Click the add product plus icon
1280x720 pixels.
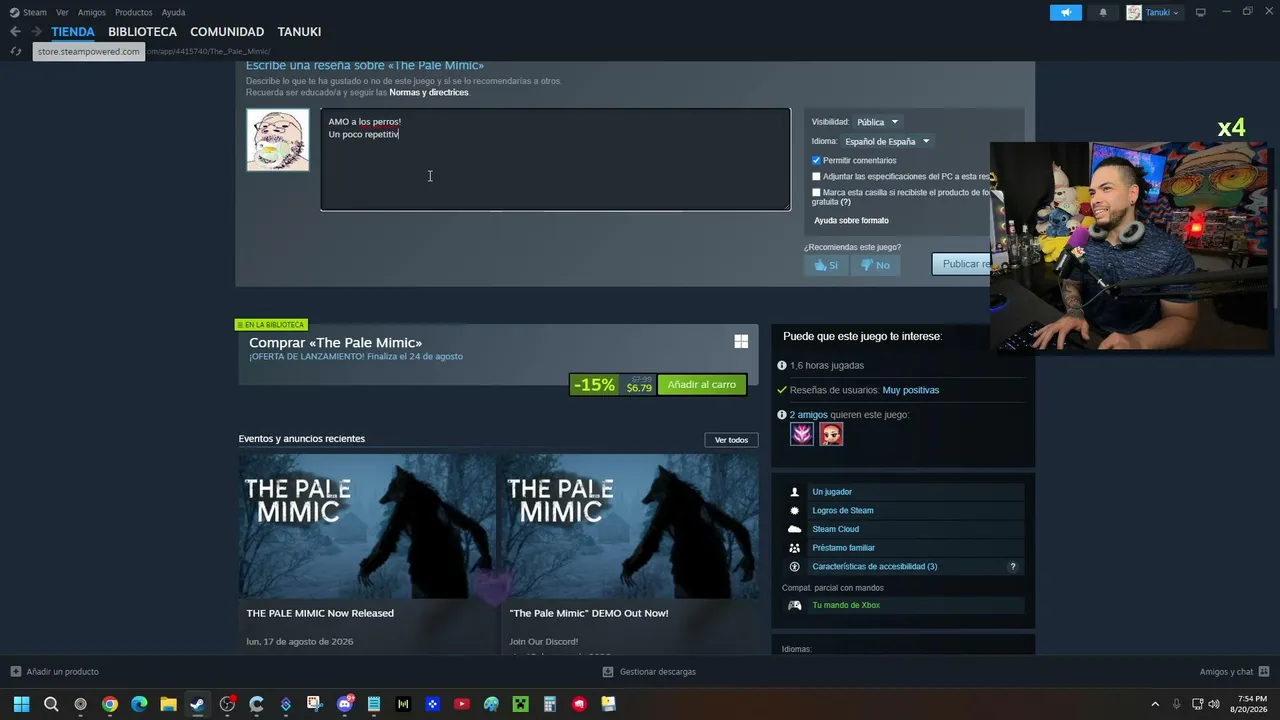click(15, 672)
